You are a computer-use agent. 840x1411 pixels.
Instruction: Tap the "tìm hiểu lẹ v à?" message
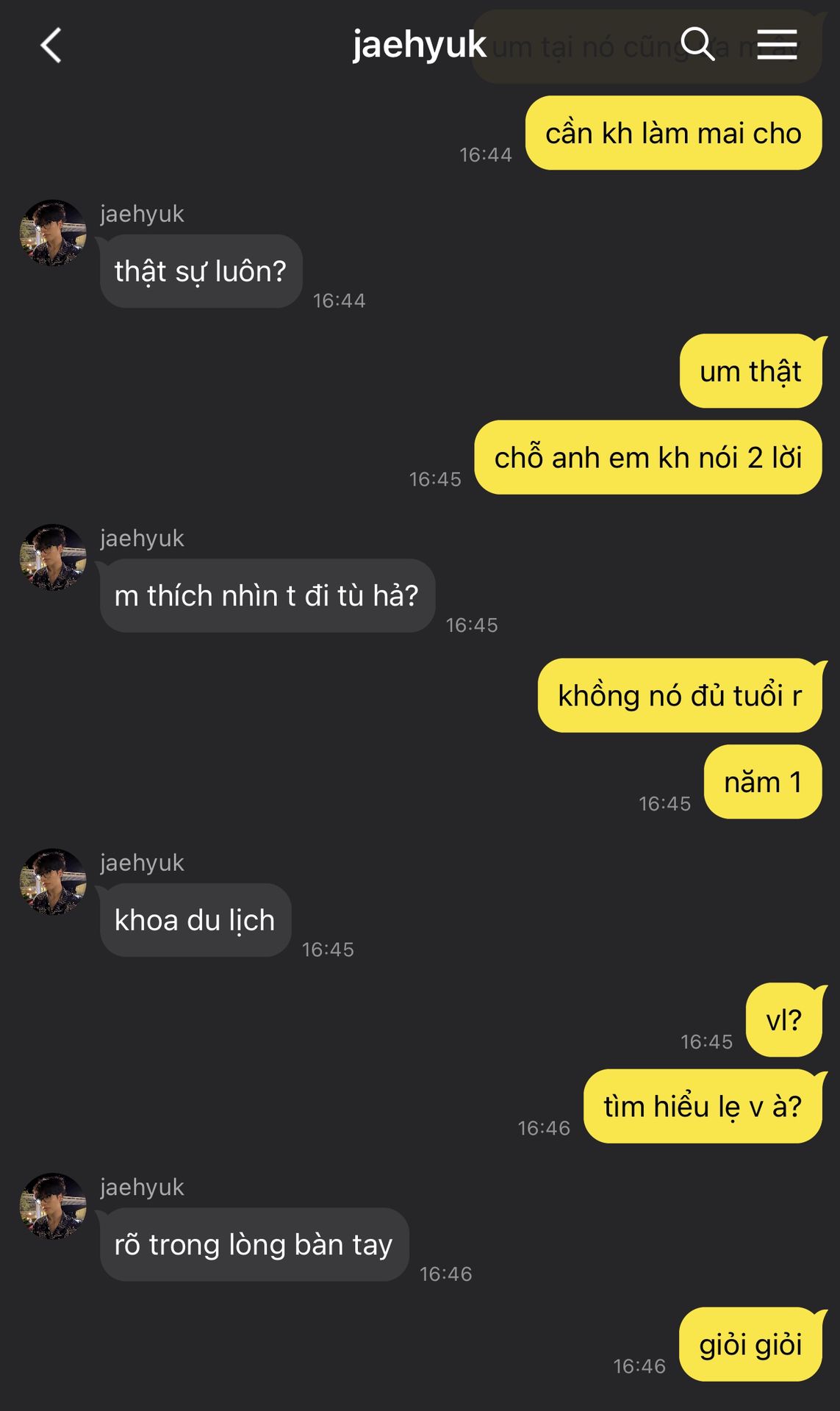click(703, 1106)
